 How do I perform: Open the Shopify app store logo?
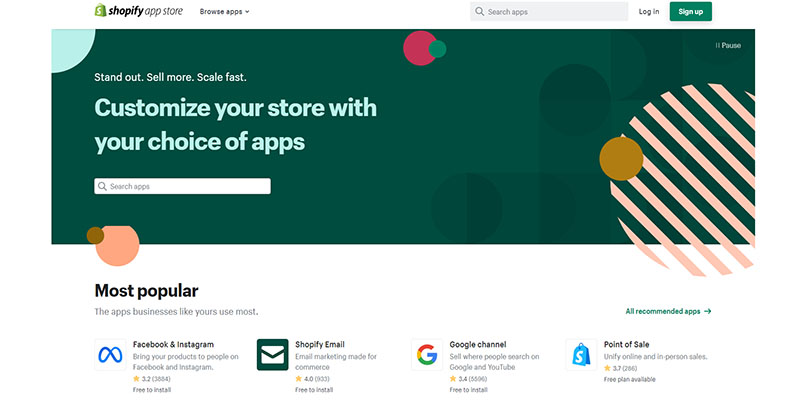[x=138, y=11]
